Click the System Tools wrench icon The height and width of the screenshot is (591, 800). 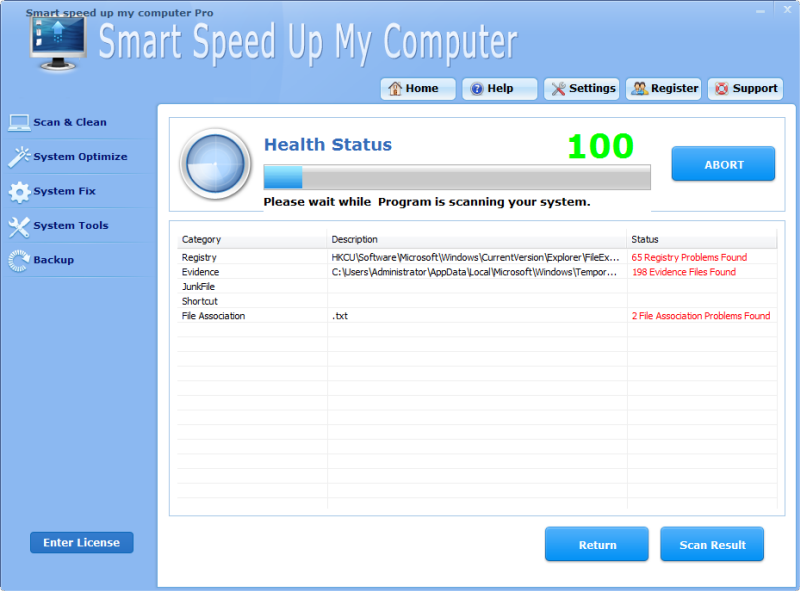(x=19, y=227)
